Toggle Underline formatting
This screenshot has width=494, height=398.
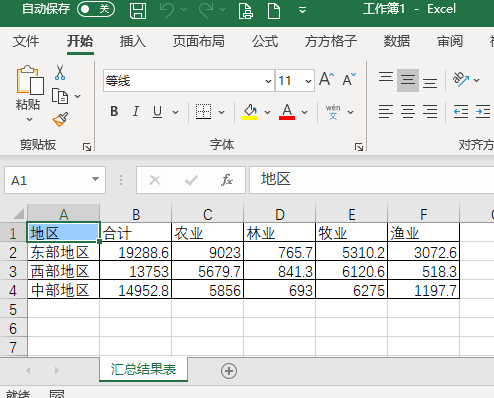pyautogui.click(x=157, y=112)
